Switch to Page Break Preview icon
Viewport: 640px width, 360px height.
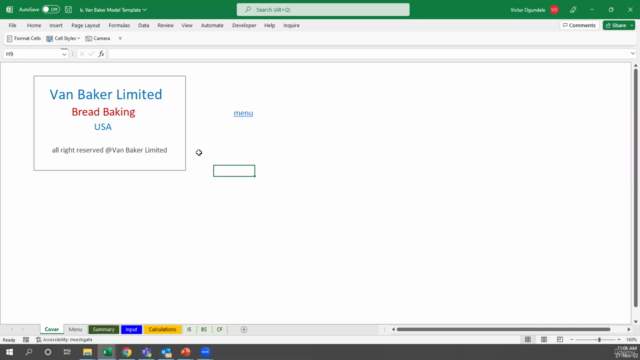click(x=560, y=340)
